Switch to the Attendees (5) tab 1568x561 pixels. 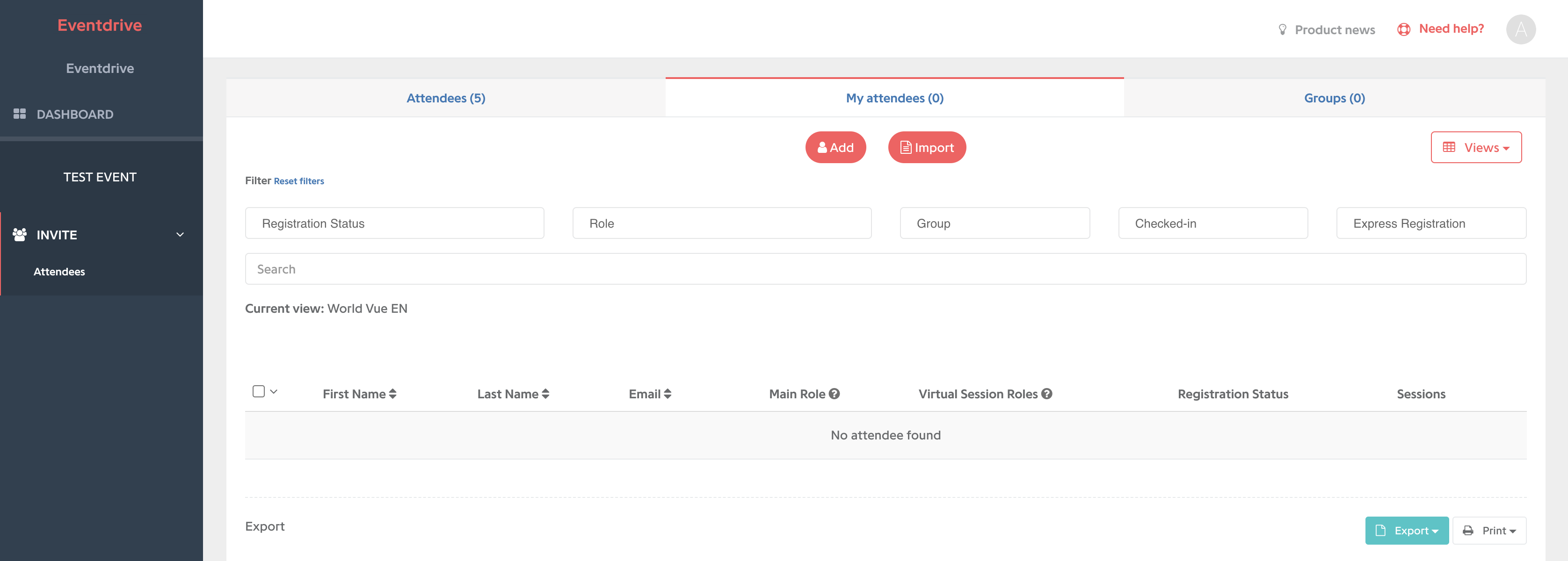[x=446, y=98]
